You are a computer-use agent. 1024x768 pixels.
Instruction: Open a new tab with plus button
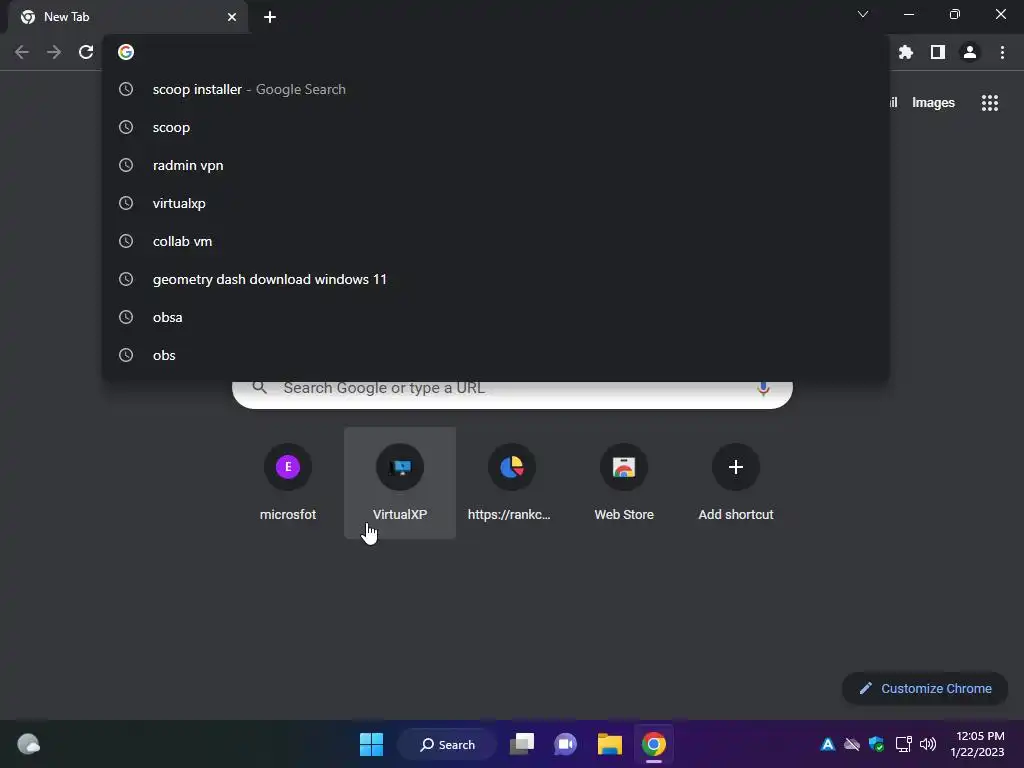click(x=270, y=17)
